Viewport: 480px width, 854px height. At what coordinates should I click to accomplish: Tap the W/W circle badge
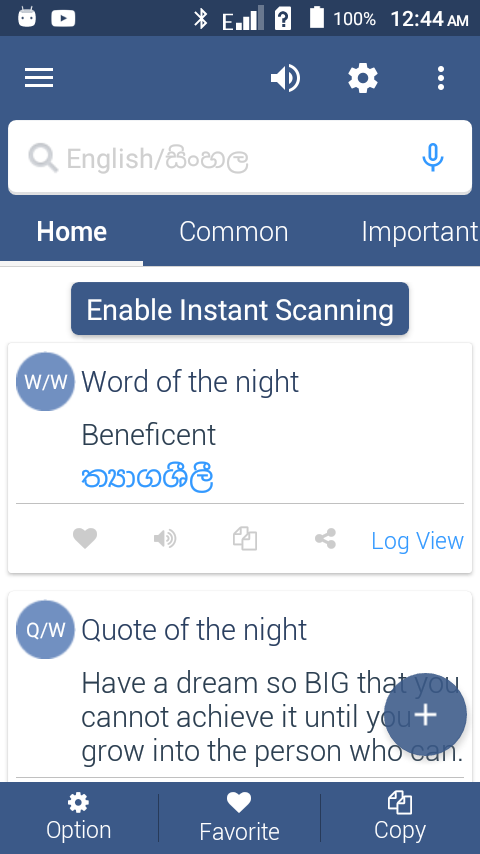[x=45, y=381]
